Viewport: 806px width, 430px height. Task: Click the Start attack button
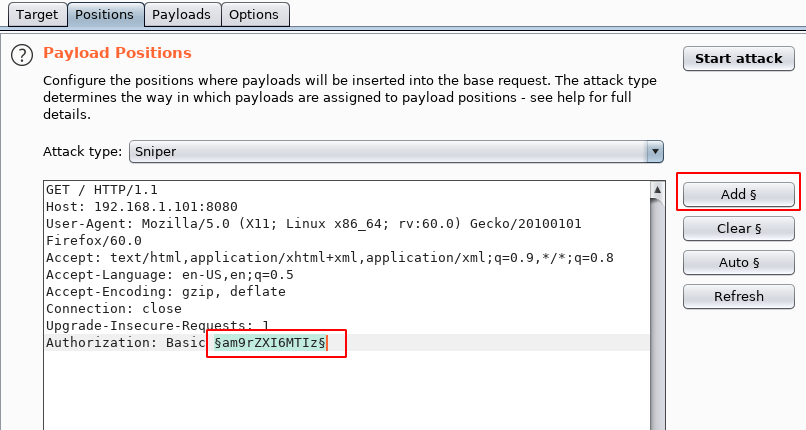pyautogui.click(x=739, y=59)
